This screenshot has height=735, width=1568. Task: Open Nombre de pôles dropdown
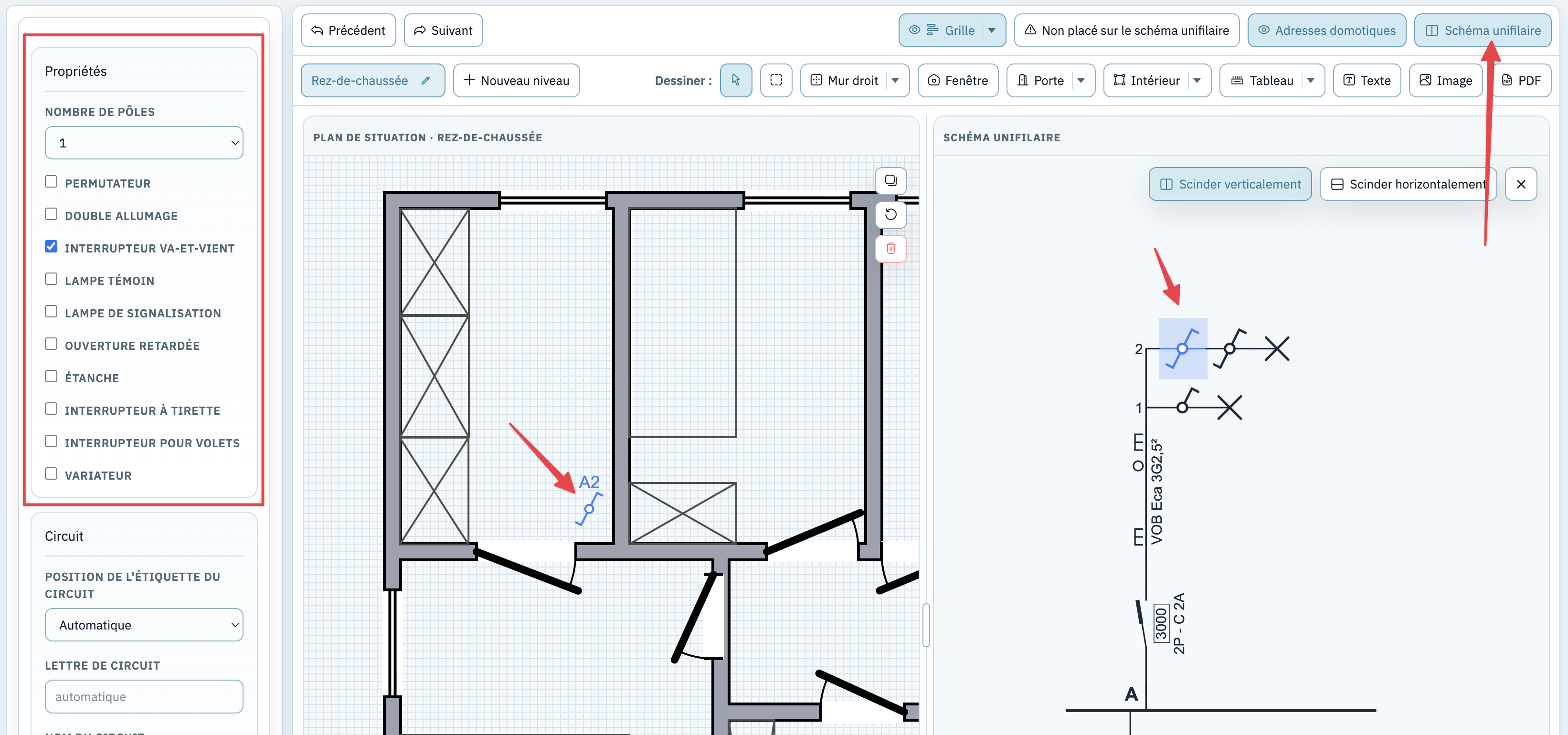pyautogui.click(x=144, y=143)
